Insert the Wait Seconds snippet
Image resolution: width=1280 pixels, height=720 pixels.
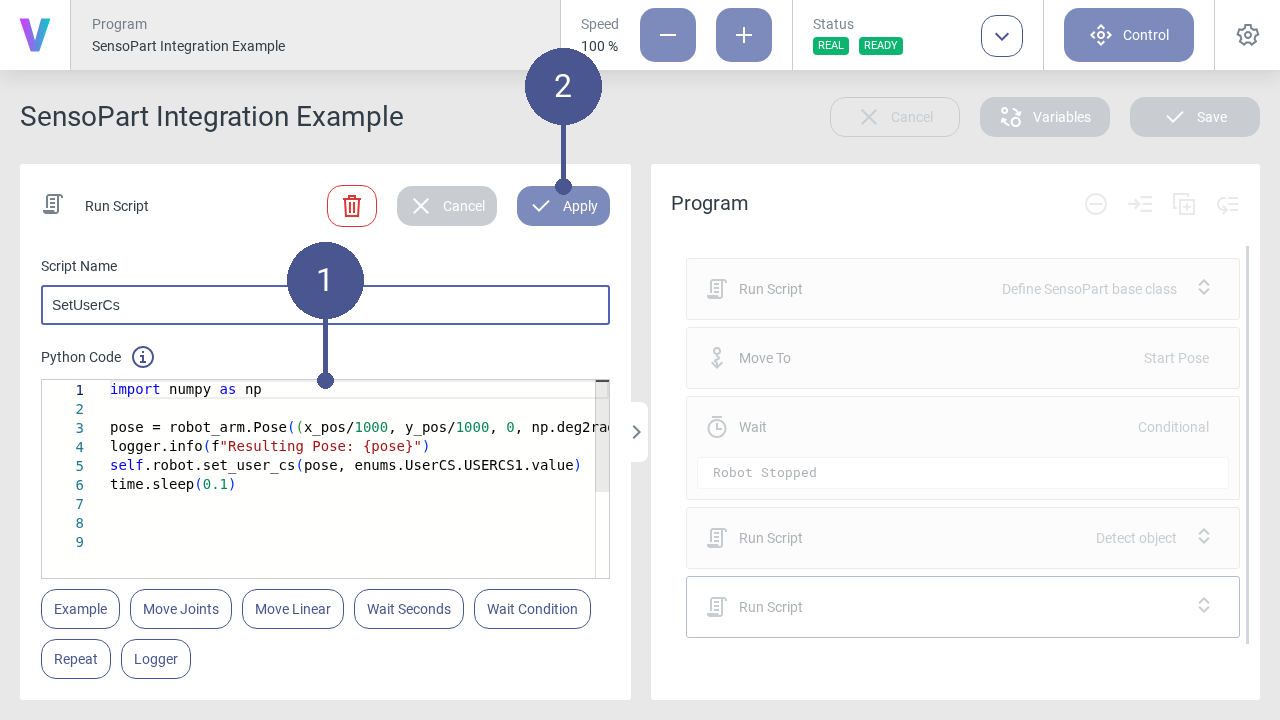point(409,609)
